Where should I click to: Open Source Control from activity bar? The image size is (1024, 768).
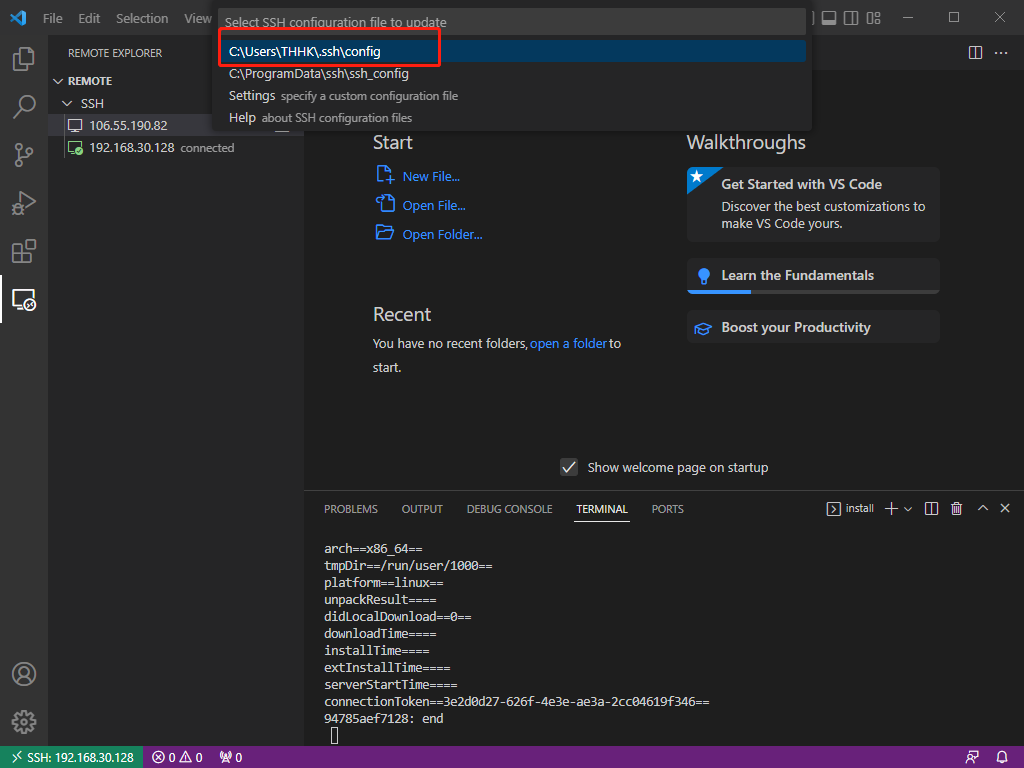tap(24, 155)
